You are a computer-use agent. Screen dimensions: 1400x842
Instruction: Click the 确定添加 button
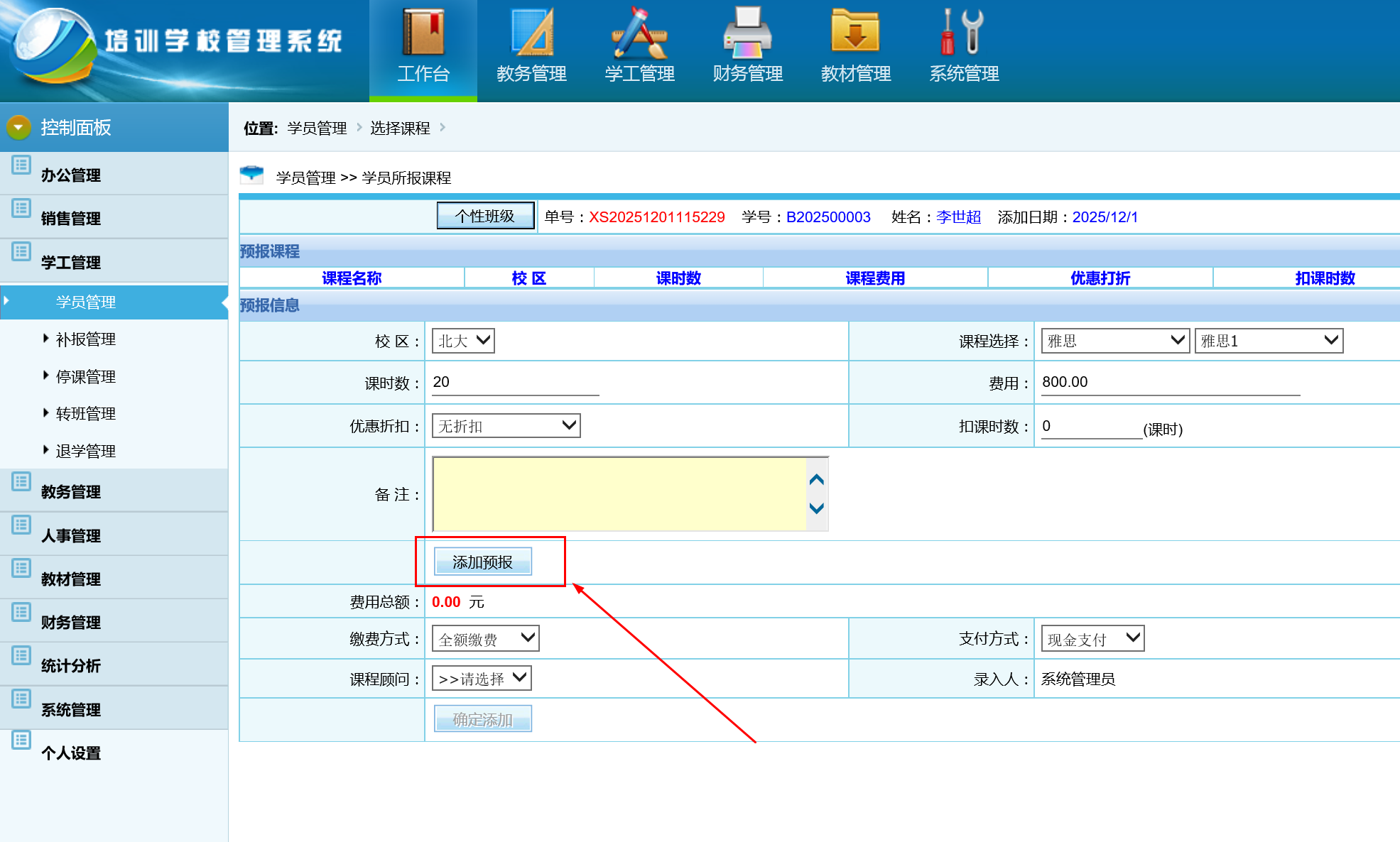click(x=483, y=719)
